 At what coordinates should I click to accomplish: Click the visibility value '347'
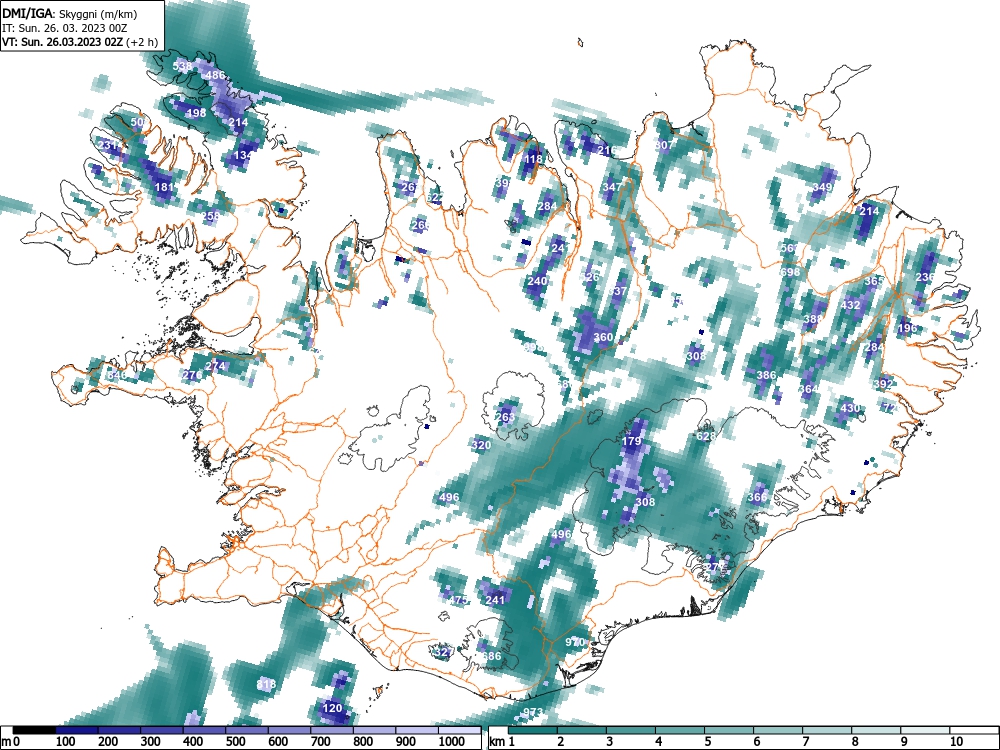pos(612,187)
